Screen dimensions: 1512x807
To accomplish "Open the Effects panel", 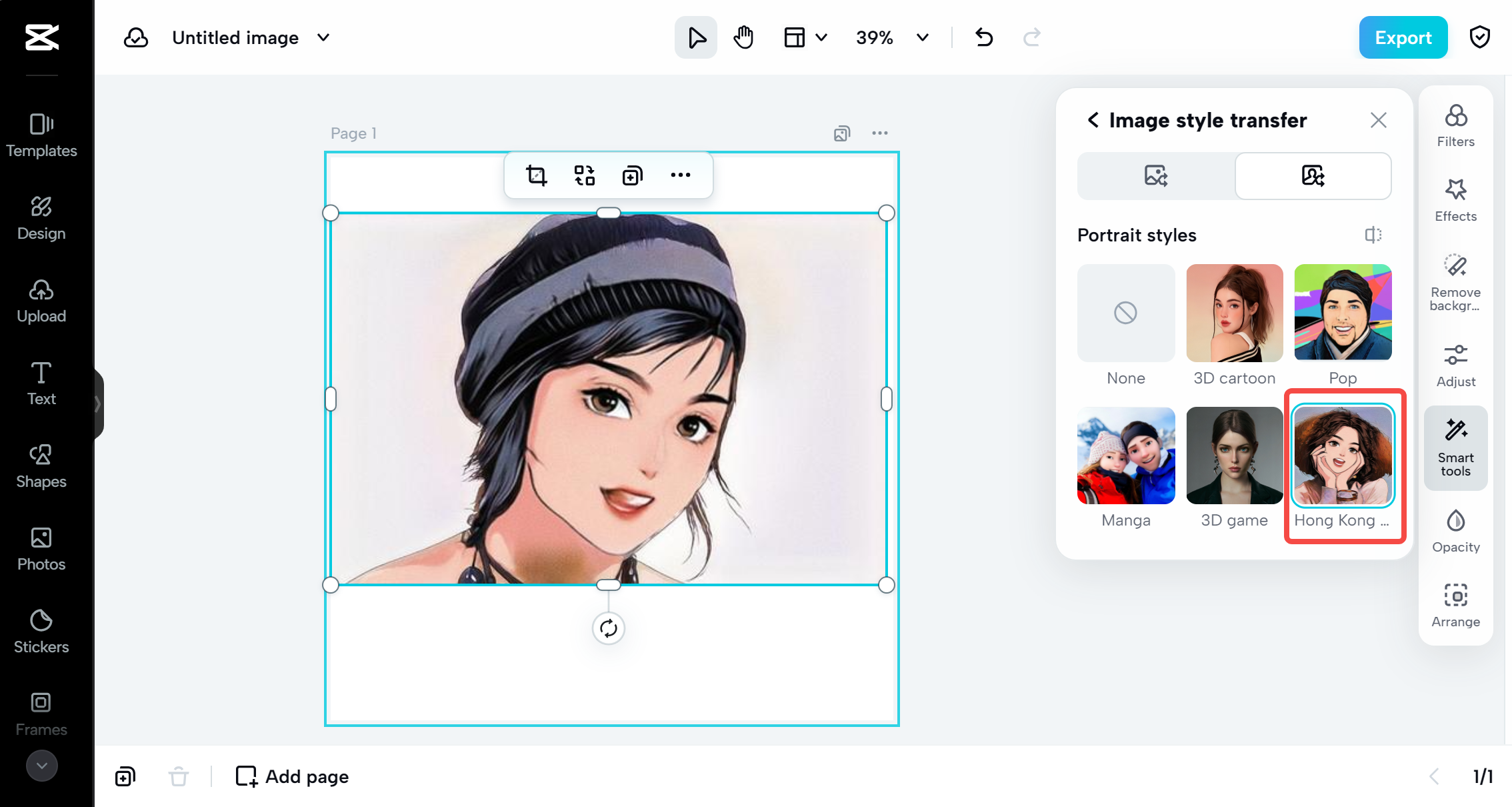I will pos(1455,200).
